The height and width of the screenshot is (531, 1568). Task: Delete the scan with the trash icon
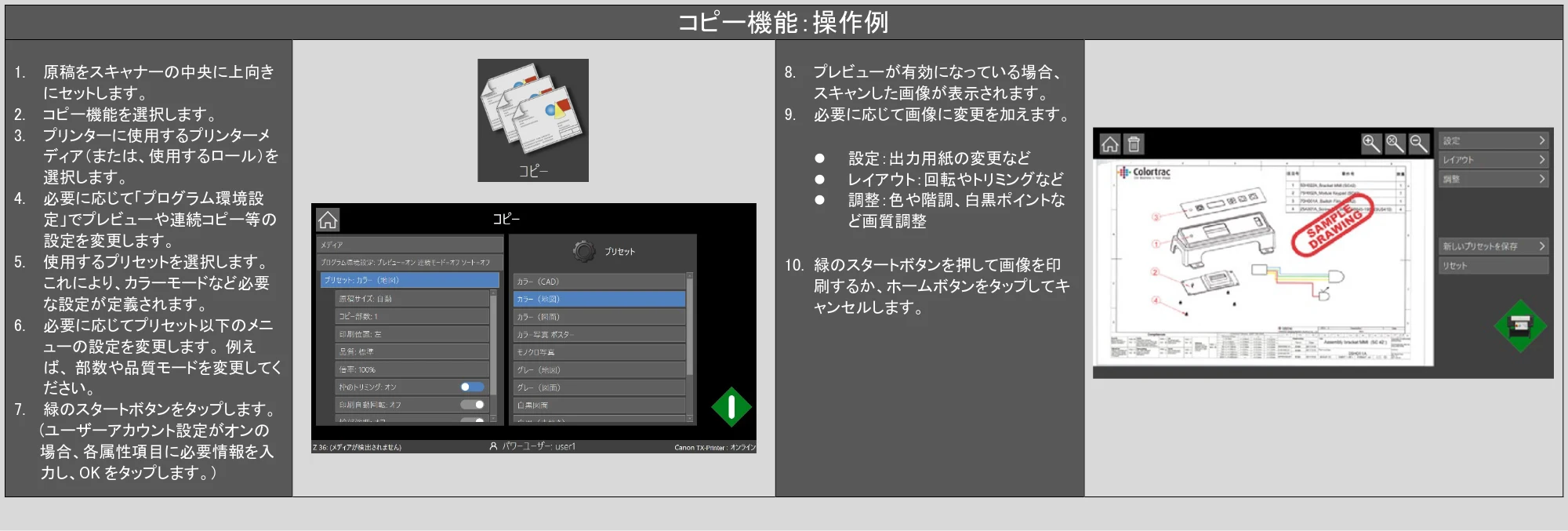pos(1134,144)
